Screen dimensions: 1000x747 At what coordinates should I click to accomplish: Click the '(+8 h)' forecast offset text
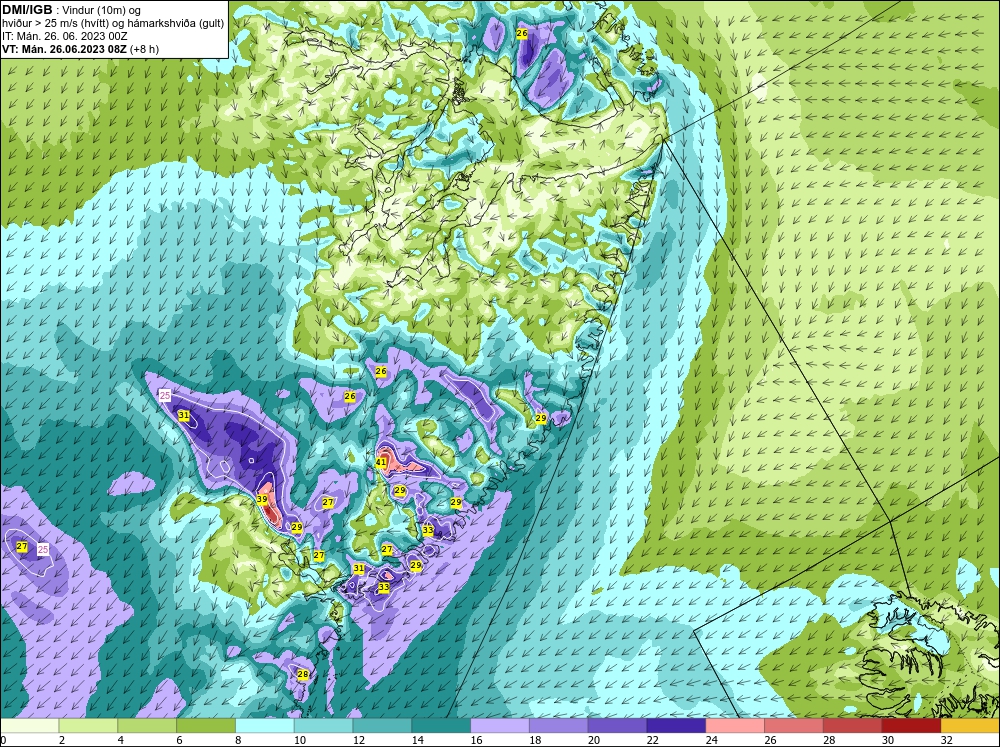coord(144,49)
